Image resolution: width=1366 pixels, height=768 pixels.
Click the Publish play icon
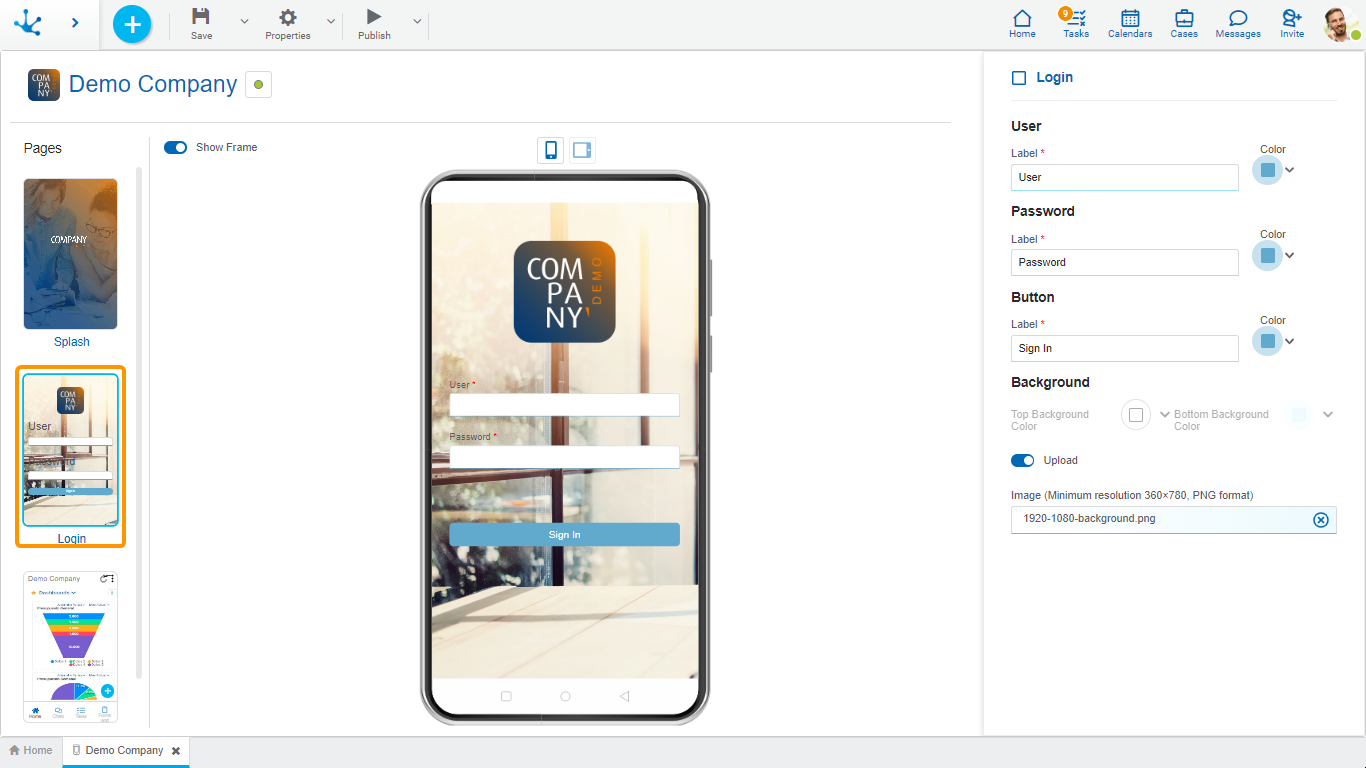pyautogui.click(x=374, y=17)
